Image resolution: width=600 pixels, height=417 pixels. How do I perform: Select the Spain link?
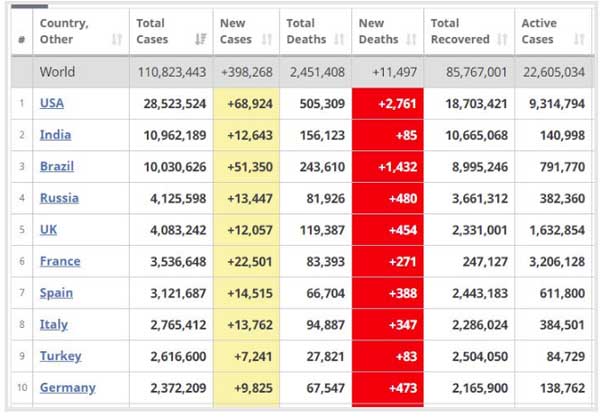tap(57, 294)
